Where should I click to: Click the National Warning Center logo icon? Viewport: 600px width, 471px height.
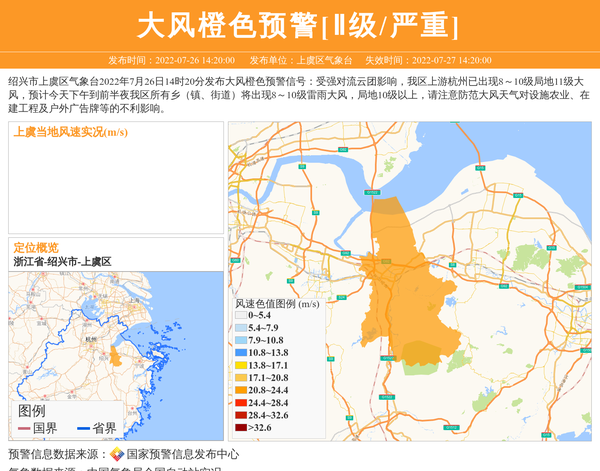pyautogui.click(x=117, y=455)
